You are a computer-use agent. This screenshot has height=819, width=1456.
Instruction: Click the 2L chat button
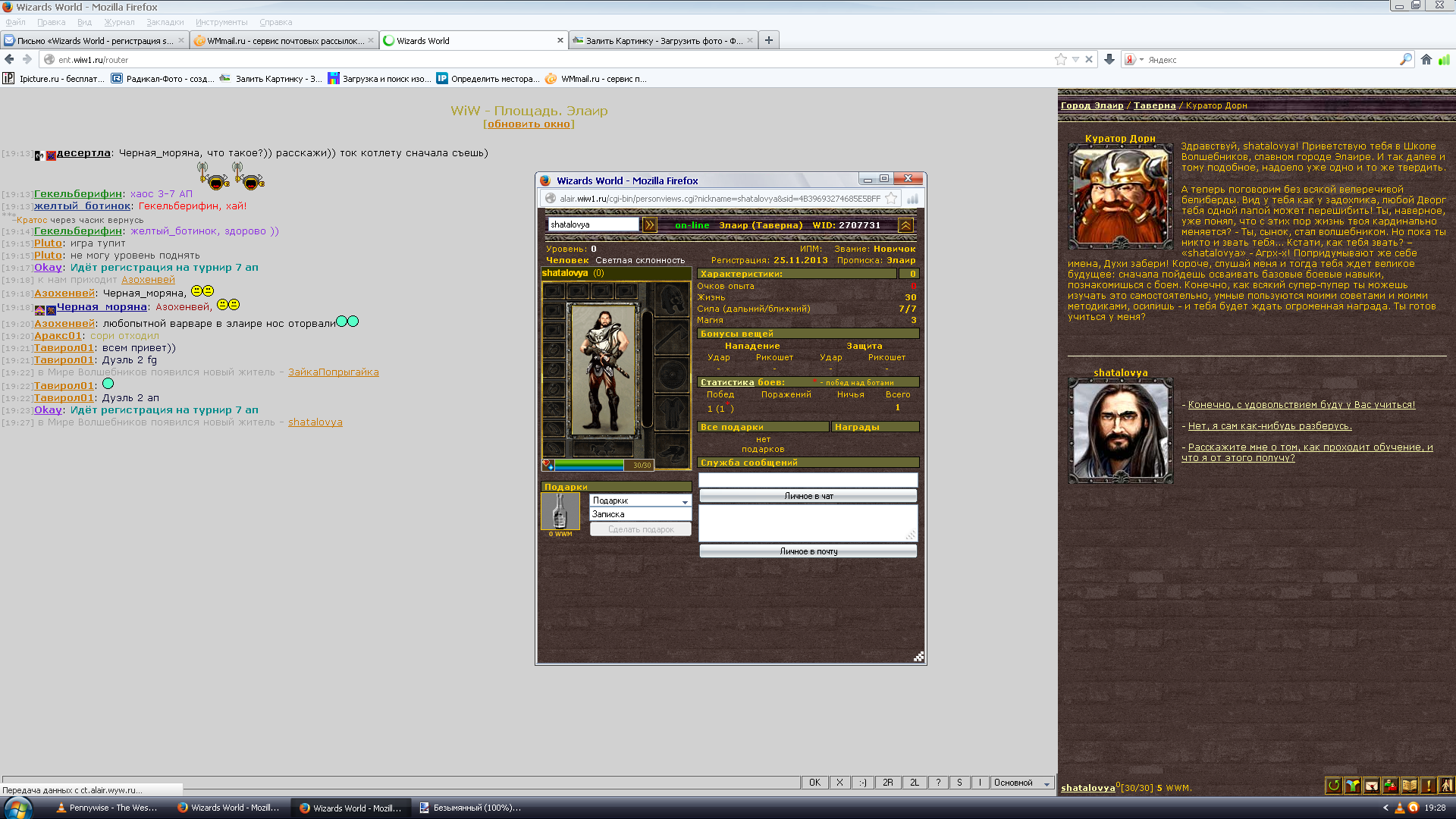(914, 783)
